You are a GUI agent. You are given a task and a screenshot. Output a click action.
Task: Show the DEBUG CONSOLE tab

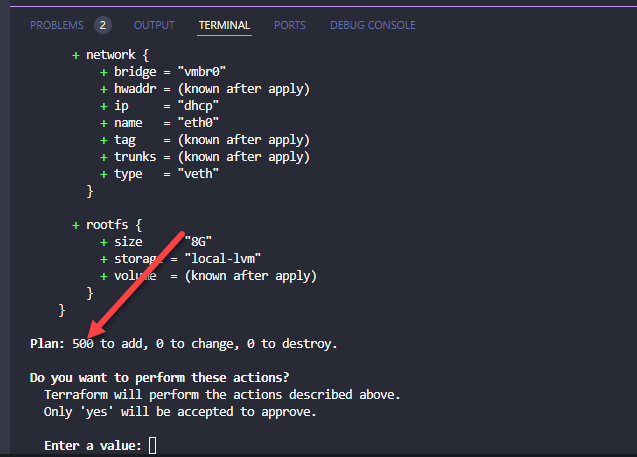[x=372, y=25]
